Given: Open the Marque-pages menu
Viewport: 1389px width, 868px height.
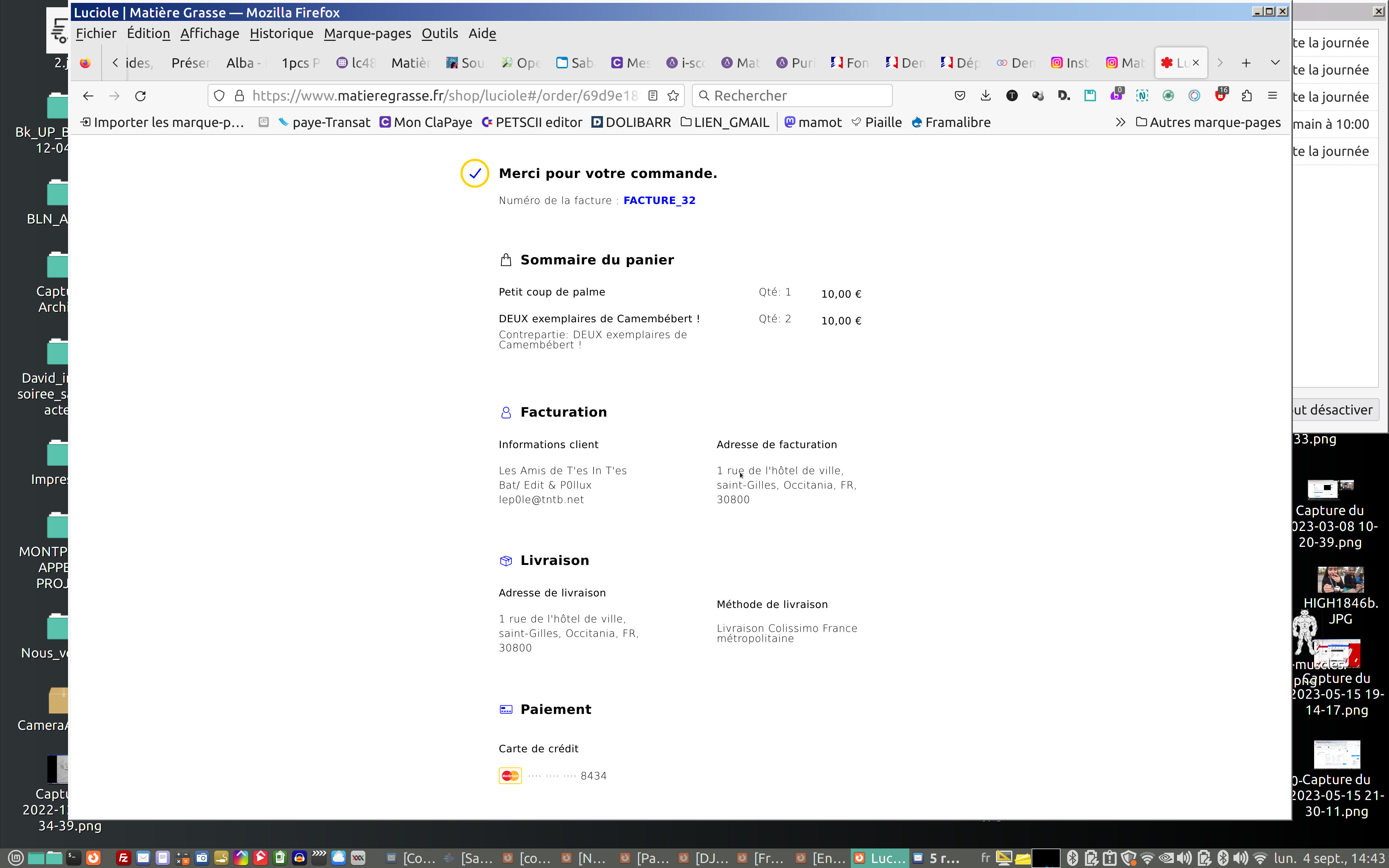Looking at the screenshot, I should coord(368,33).
